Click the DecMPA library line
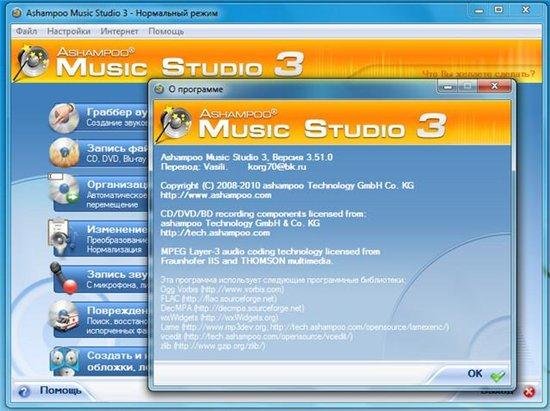 232,308
